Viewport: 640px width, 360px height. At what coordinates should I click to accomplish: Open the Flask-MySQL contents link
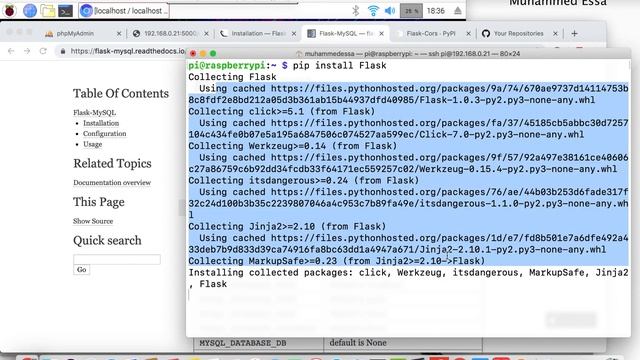pyautogui.click(x=94, y=112)
